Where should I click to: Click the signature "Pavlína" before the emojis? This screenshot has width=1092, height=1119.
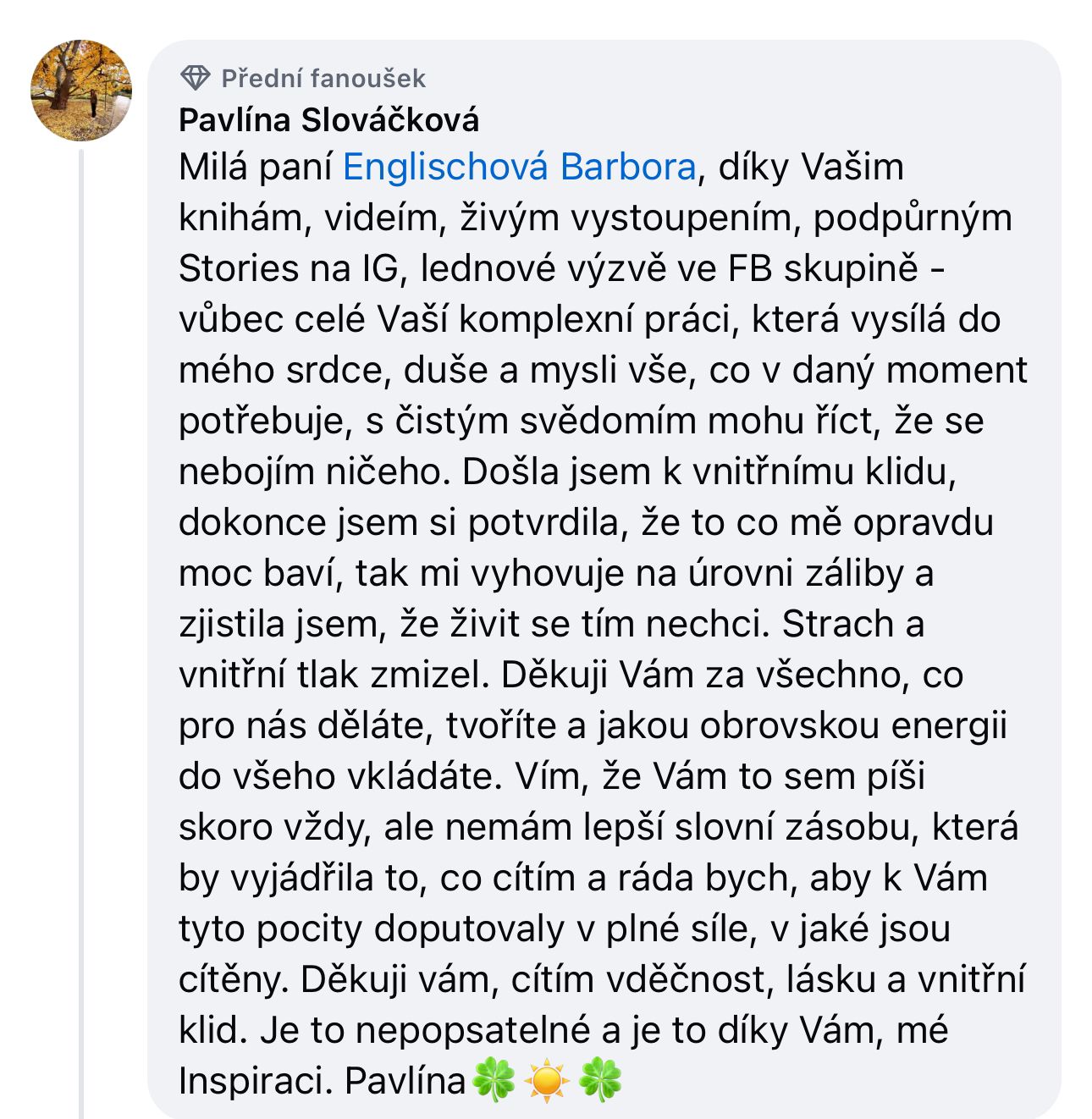405,1081
